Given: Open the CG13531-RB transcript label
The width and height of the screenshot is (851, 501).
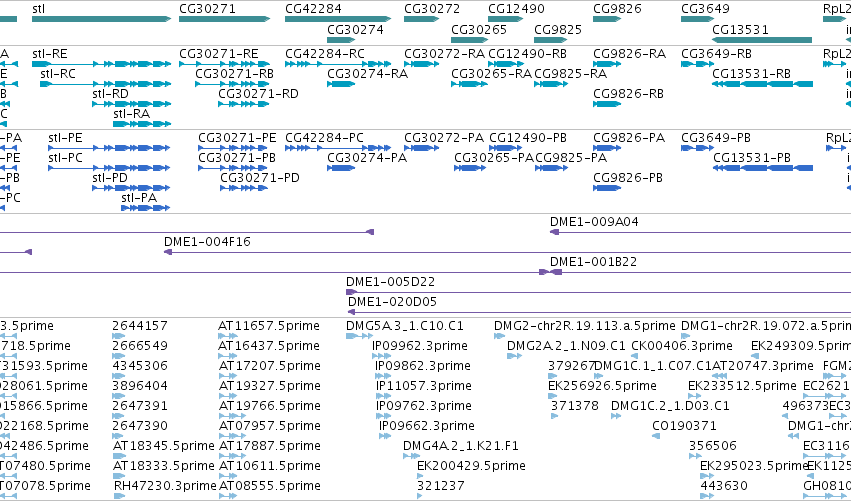Looking at the screenshot, I should pos(751,74).
